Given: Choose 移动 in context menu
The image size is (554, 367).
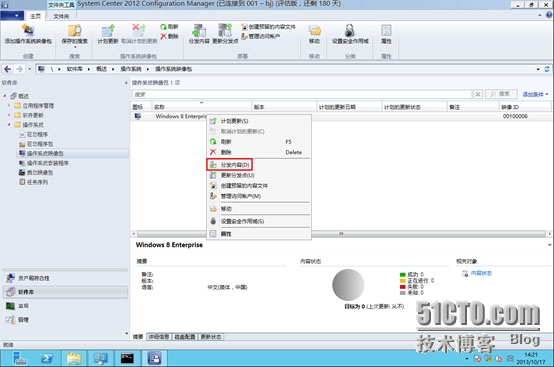Looking at the screenshot, I should (259, 209).
